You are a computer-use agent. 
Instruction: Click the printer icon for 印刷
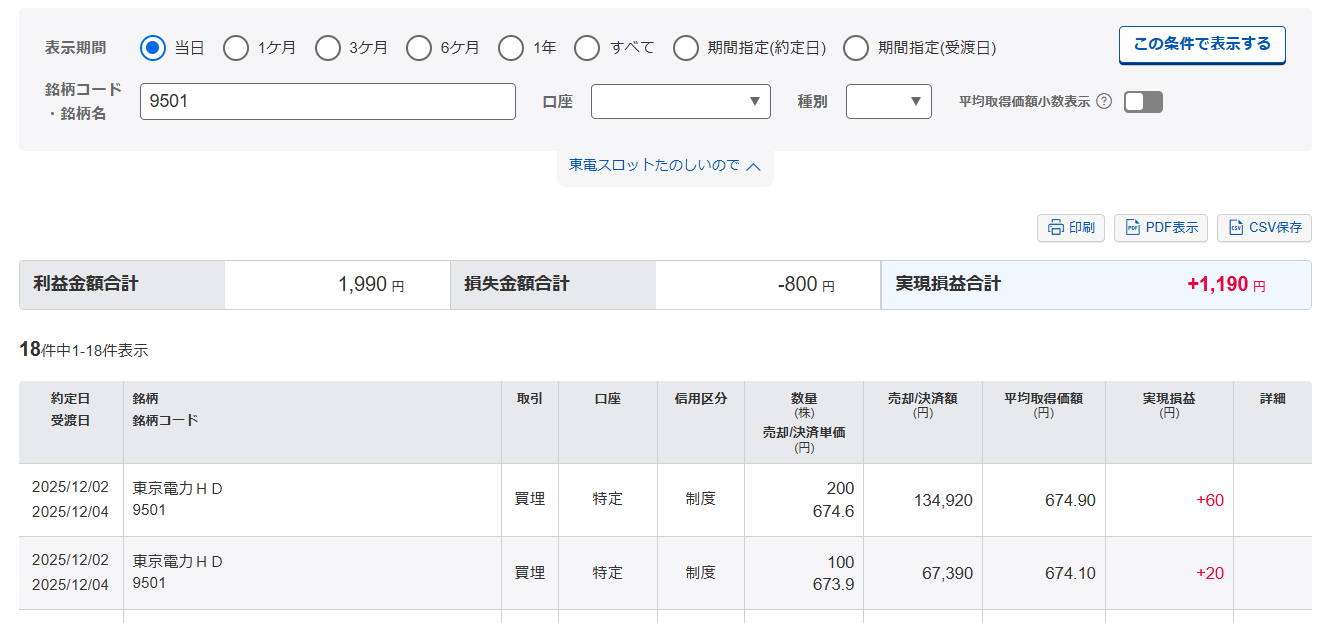pos(1055,228)
